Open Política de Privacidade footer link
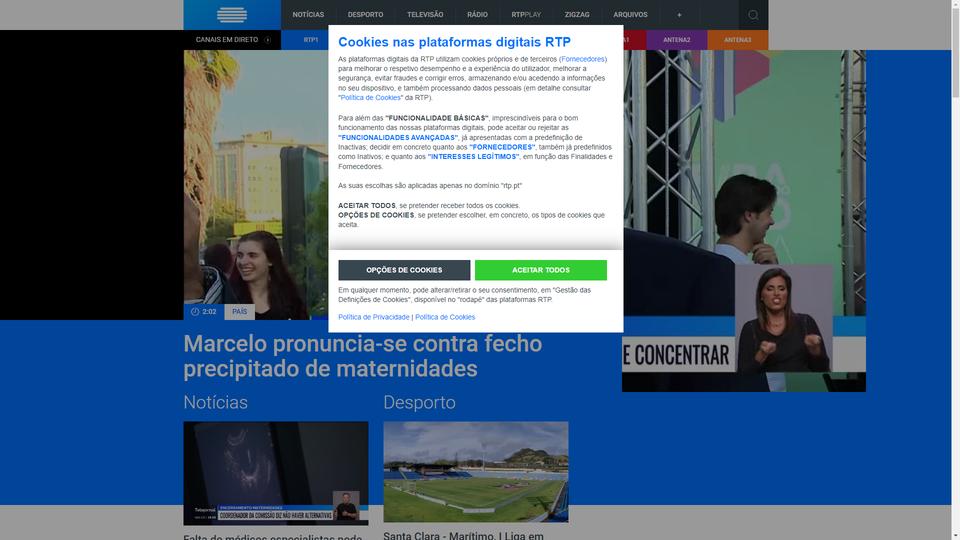Viewport: 960px width, 540px height. pyautogui.click(x=373, y=317)
